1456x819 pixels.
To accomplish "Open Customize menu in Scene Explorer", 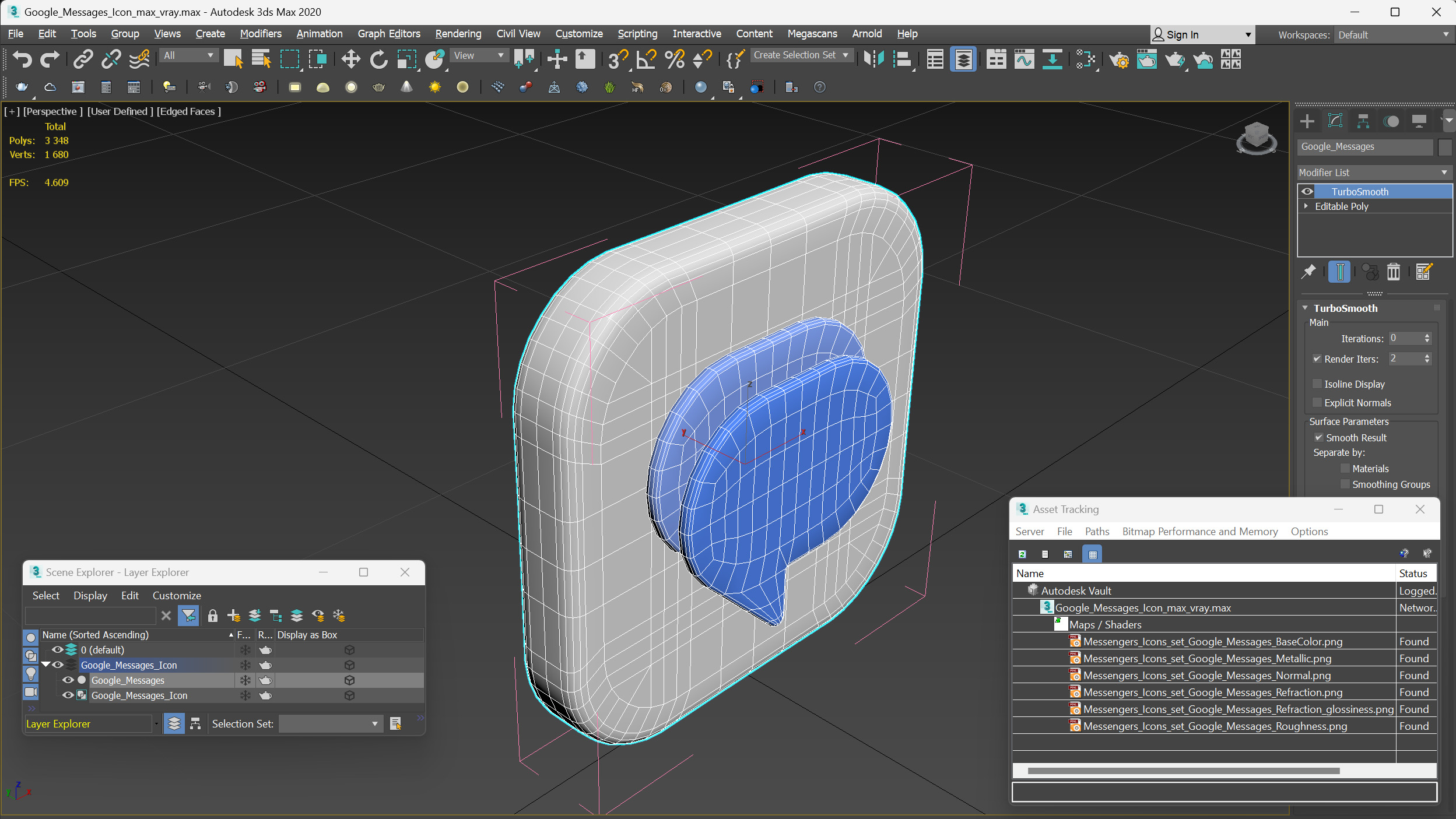I will click(x=177, y=595).
